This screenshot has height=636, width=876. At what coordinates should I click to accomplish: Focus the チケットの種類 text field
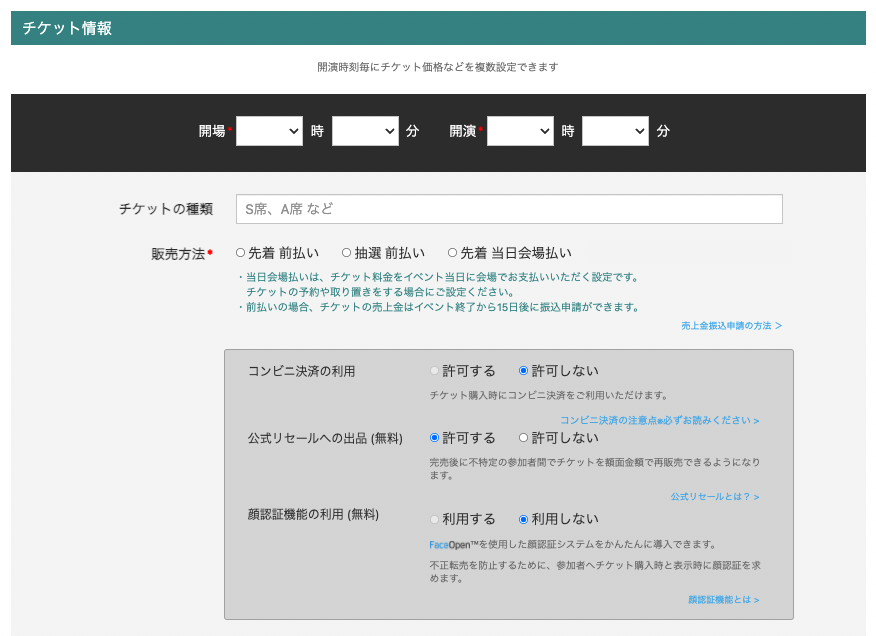click(x=509, y=209)
